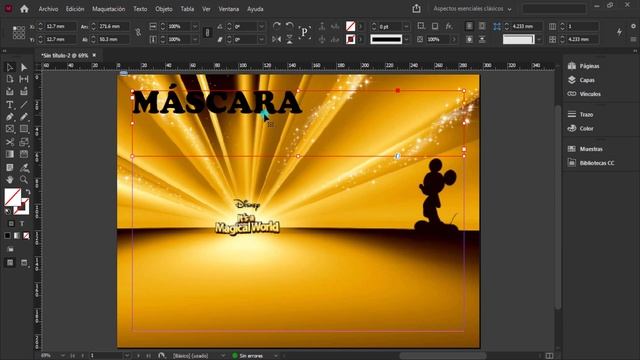The width and height of the screenshot is (640, 360).
Task: Flip horizontal icon in control bar
Action: 276,39
